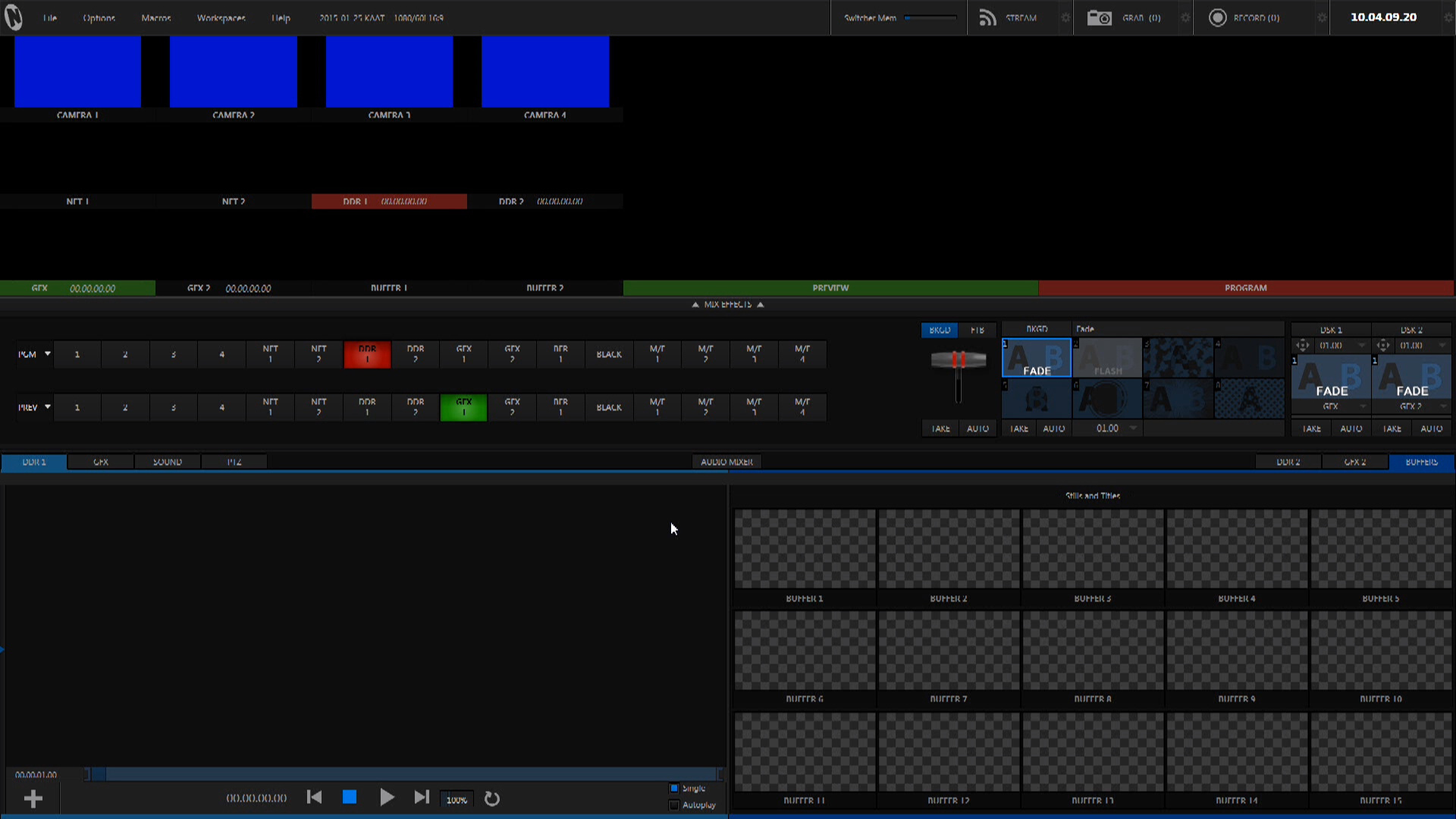Viewport: 1456px width, 819px height.
Task: Click the AUDIO MIXER button
Action: (x=726, y=462)
